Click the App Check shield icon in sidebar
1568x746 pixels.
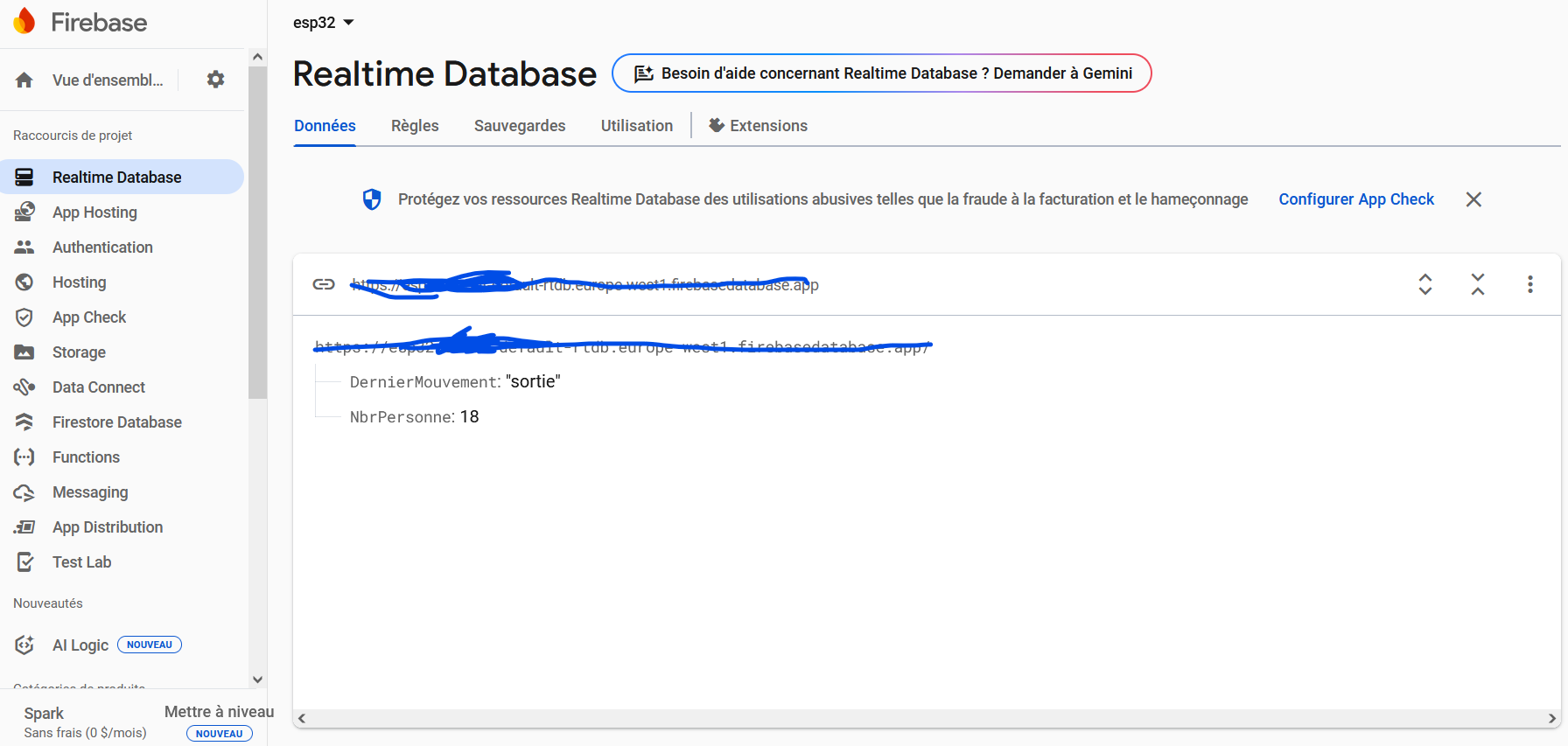coord(24,317)
